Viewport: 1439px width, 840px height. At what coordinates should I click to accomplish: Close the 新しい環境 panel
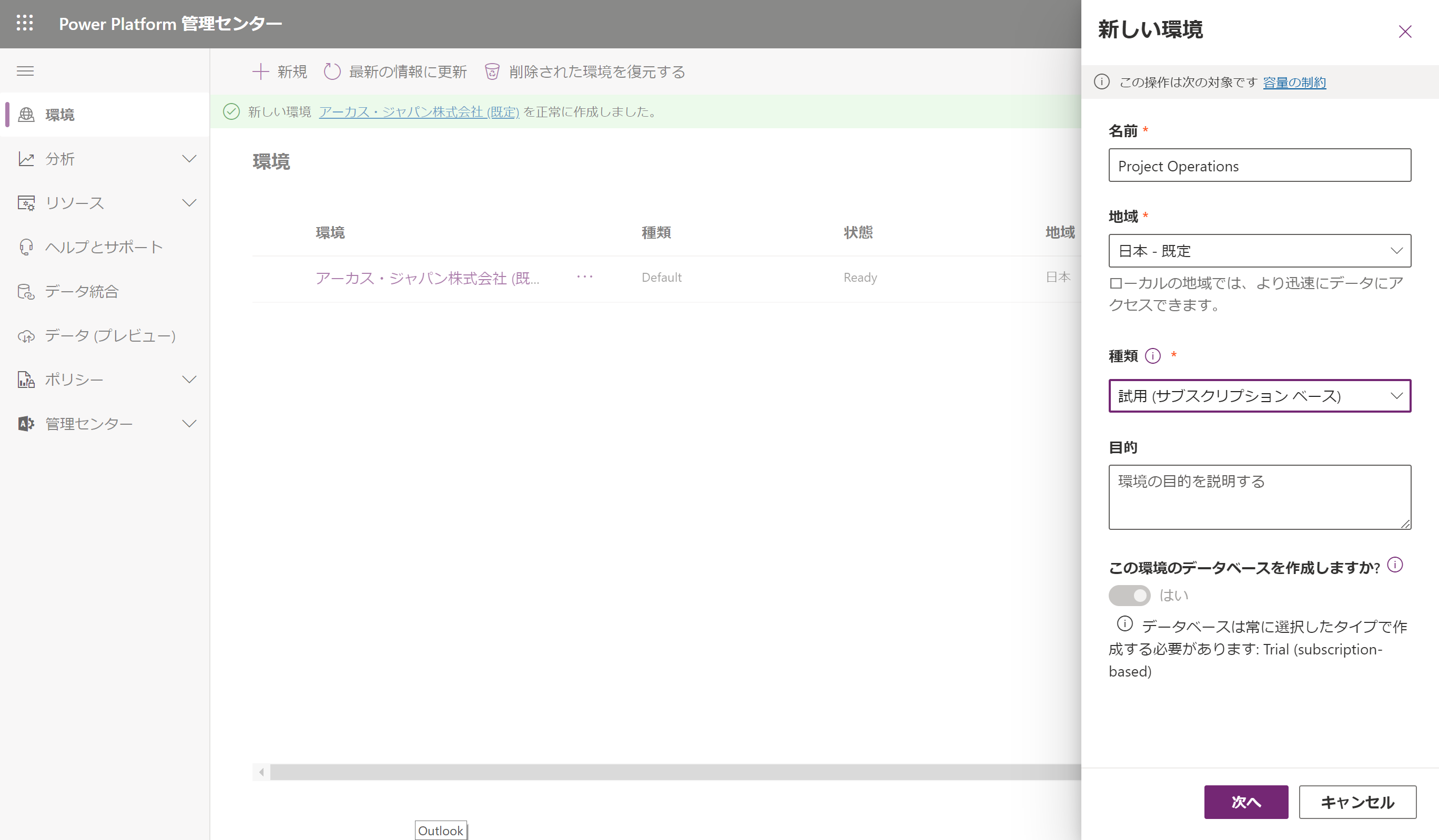coord(1405,32)
